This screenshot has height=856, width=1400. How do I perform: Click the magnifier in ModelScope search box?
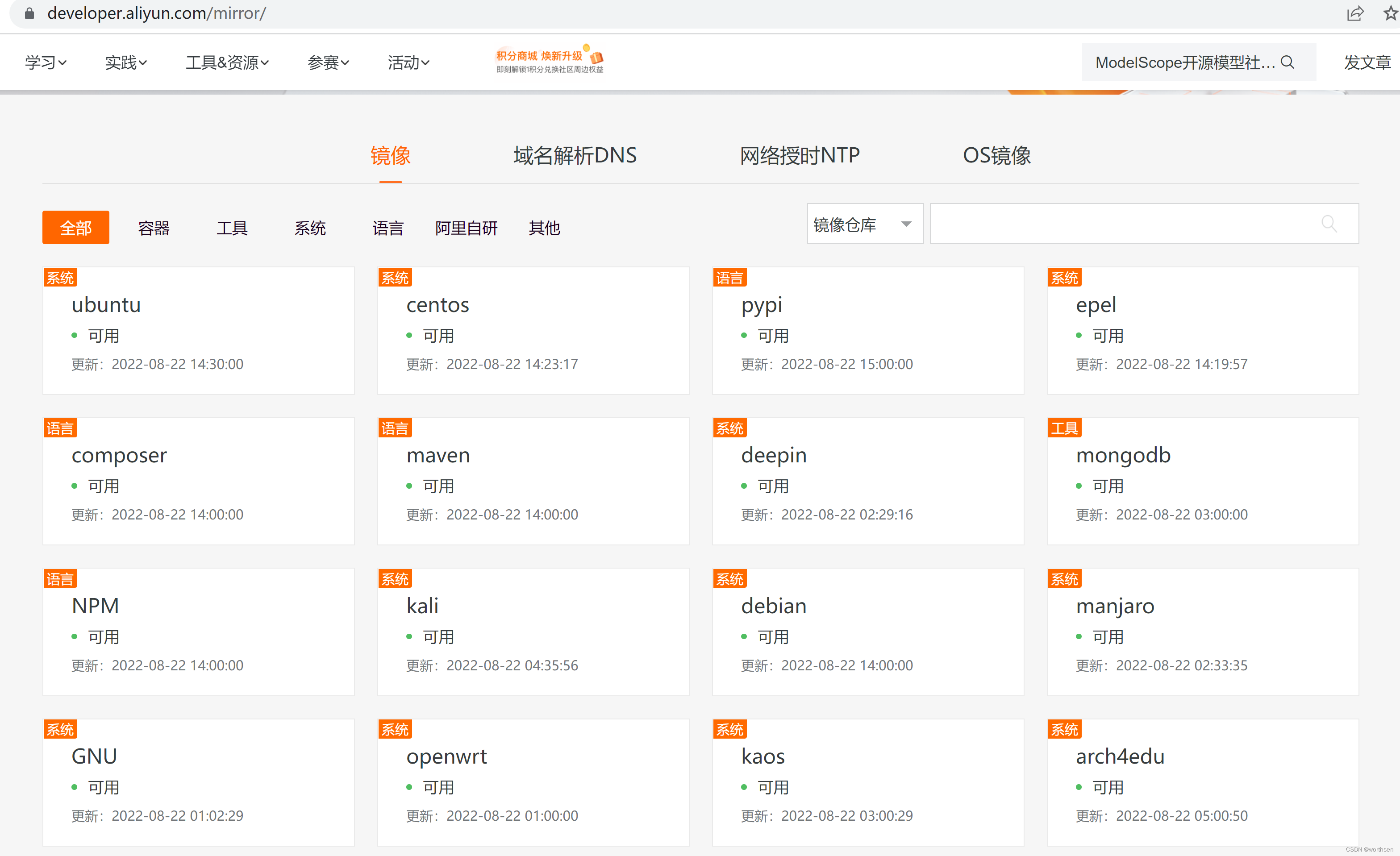(1288, 62)
